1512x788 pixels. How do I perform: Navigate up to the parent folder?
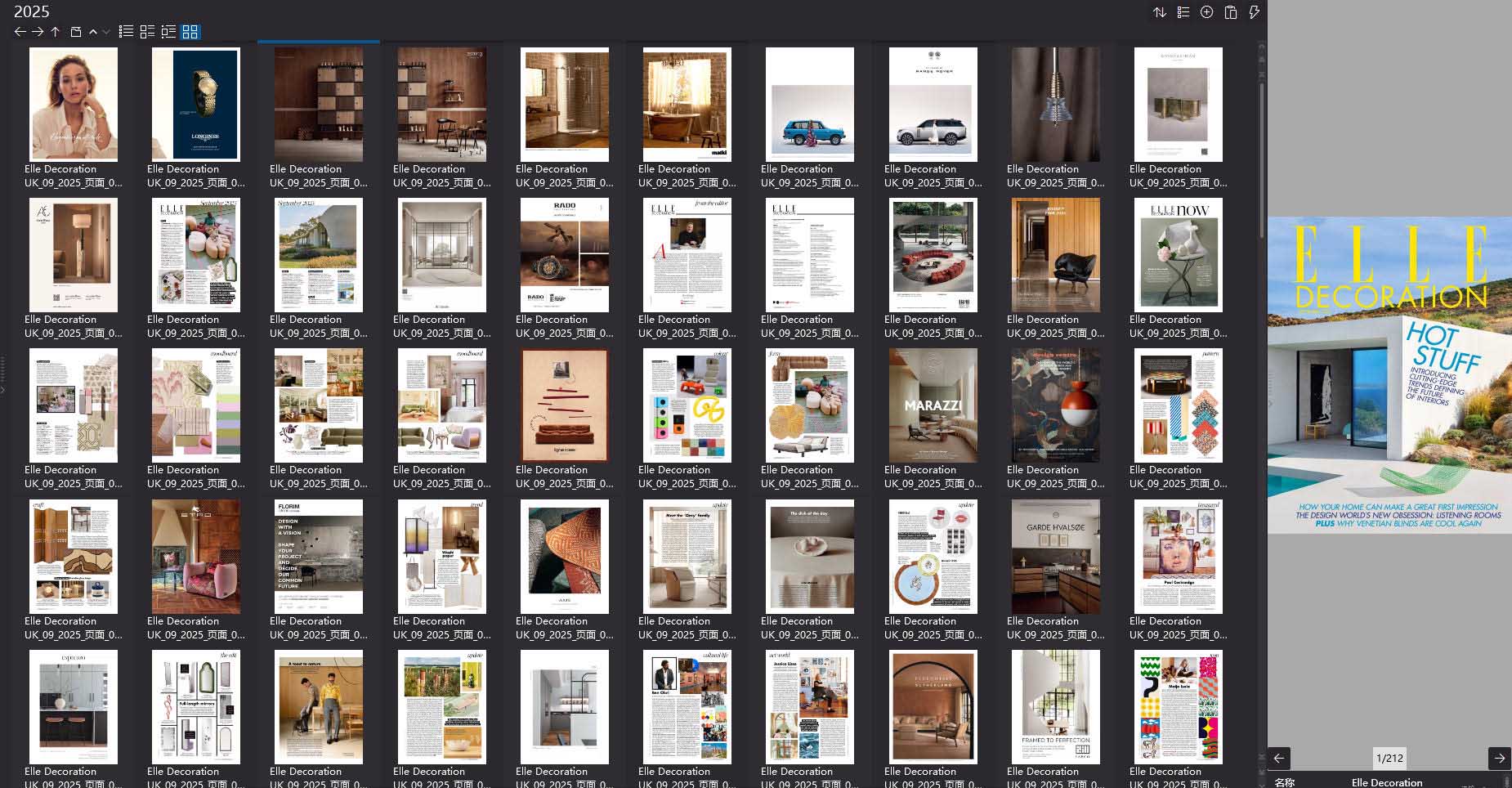click(55, 31)
